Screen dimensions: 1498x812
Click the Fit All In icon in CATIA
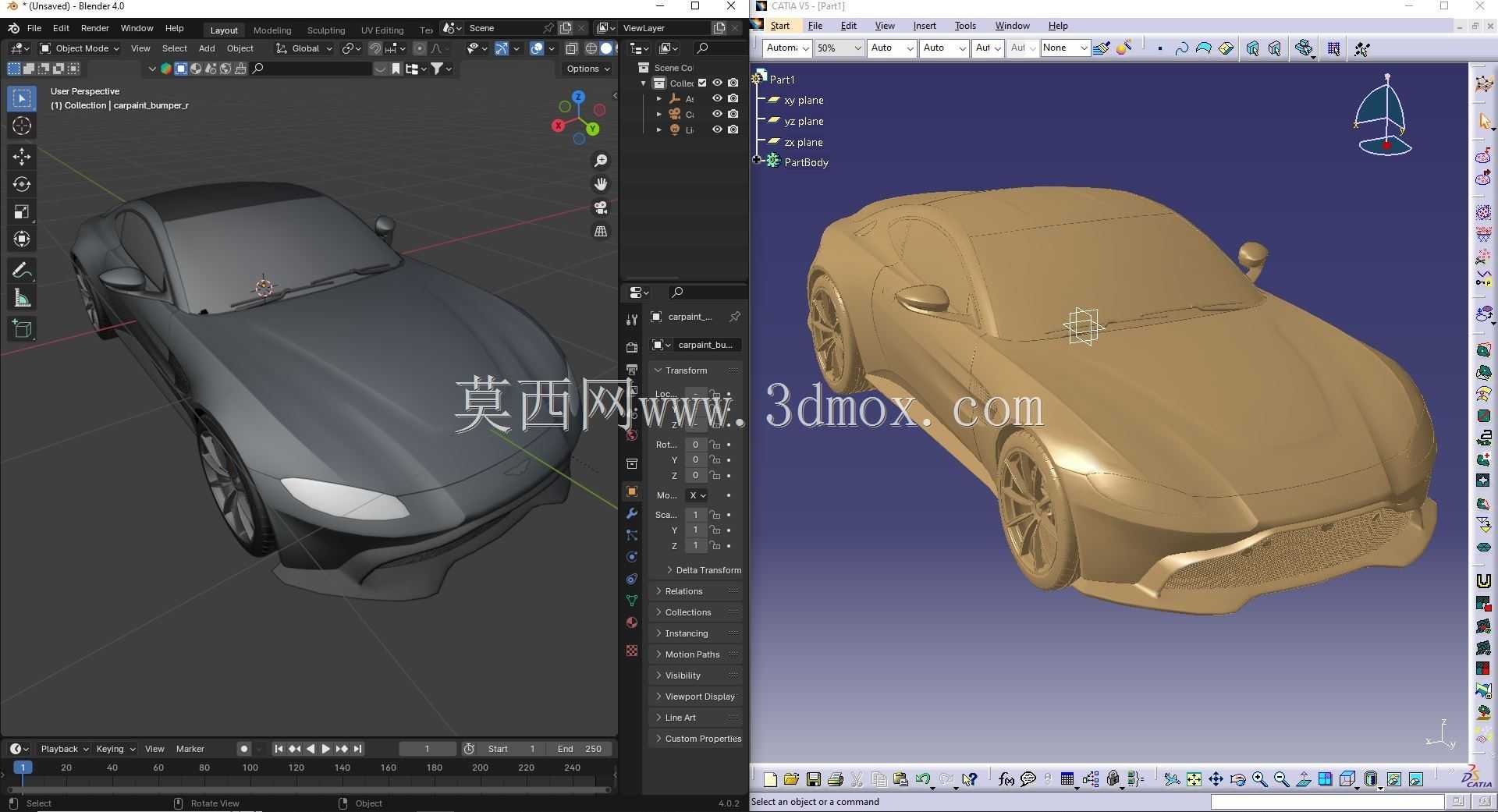pyautogui.click(x=1194, y=779)
